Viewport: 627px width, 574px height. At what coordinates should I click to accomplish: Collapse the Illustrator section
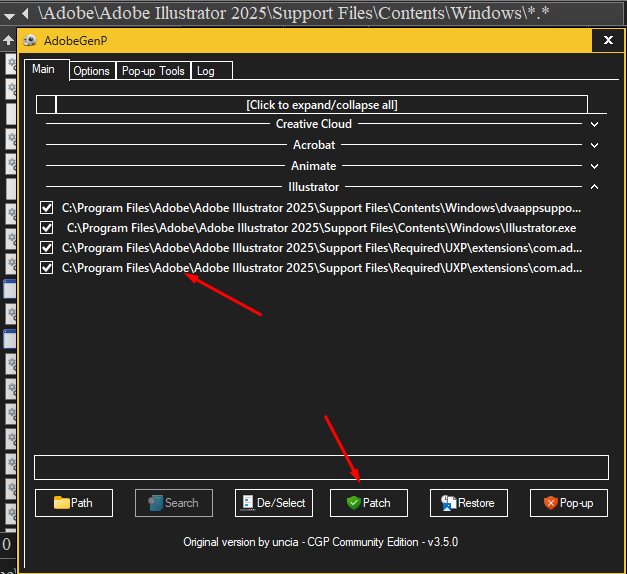[594, 187]
